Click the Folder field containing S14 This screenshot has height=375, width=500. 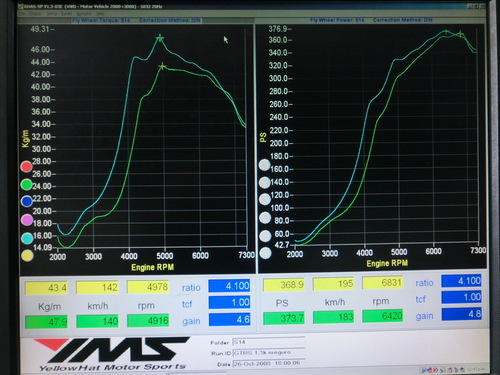pos(269,342)
